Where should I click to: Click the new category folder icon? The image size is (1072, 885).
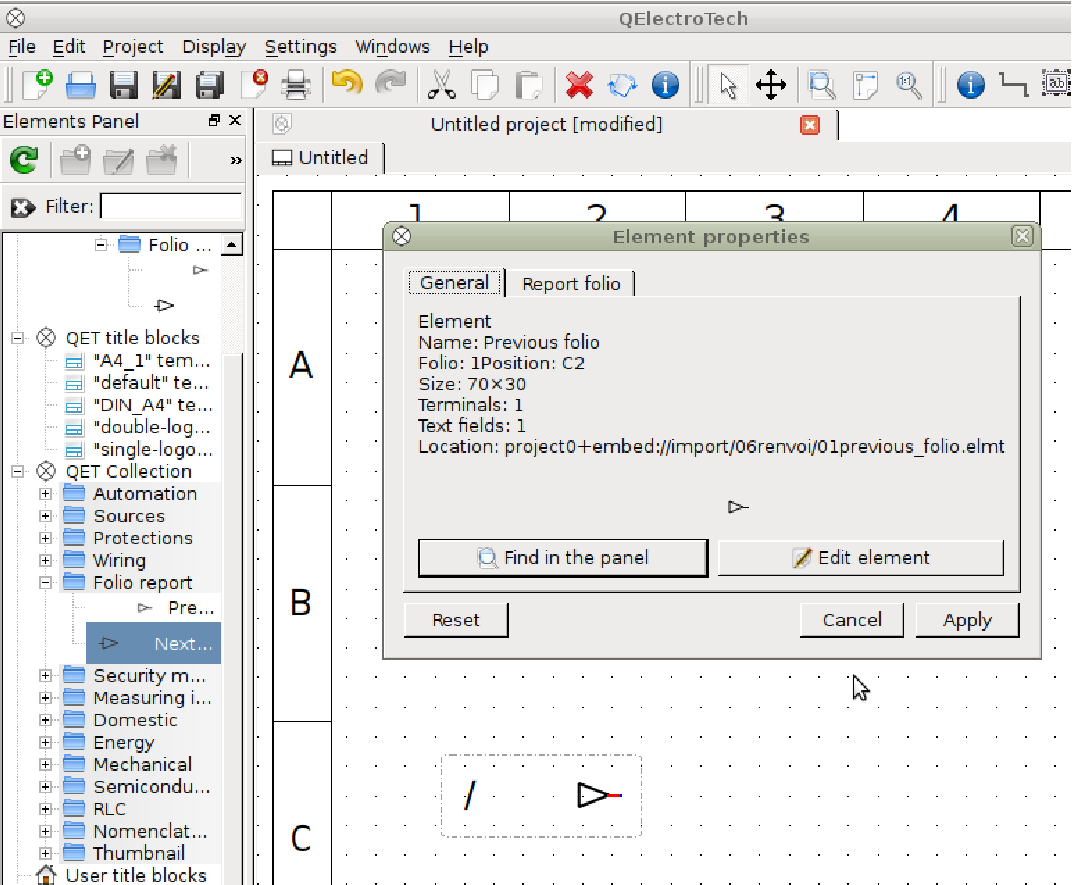click(75, 160)
